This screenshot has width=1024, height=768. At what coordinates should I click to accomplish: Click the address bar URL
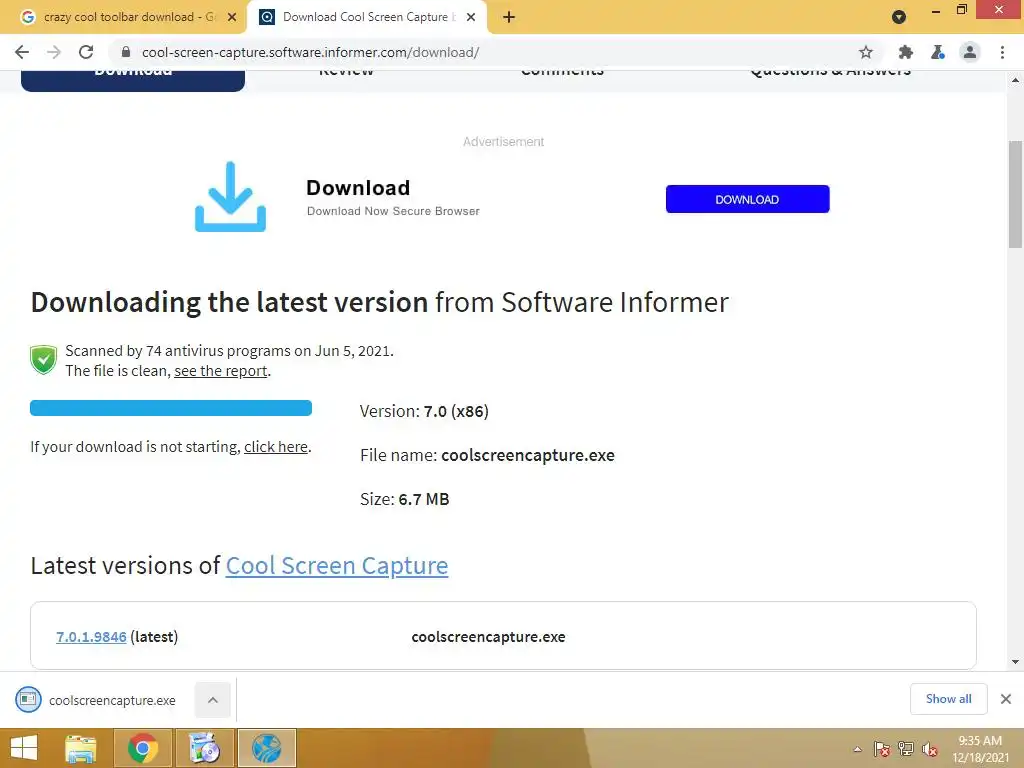[x=311, y=52]
